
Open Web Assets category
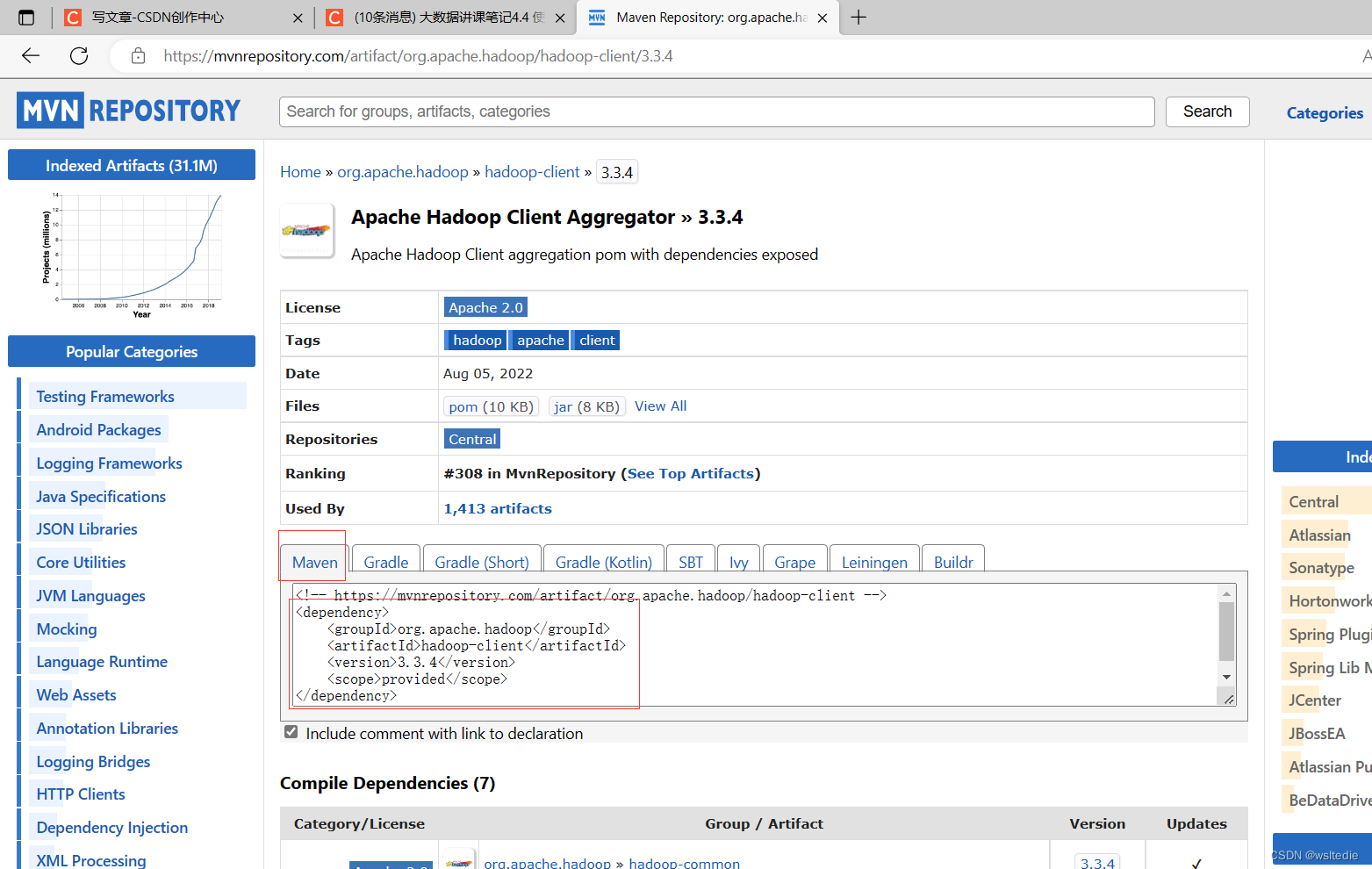pyautogui.click(x=76, y=695)
